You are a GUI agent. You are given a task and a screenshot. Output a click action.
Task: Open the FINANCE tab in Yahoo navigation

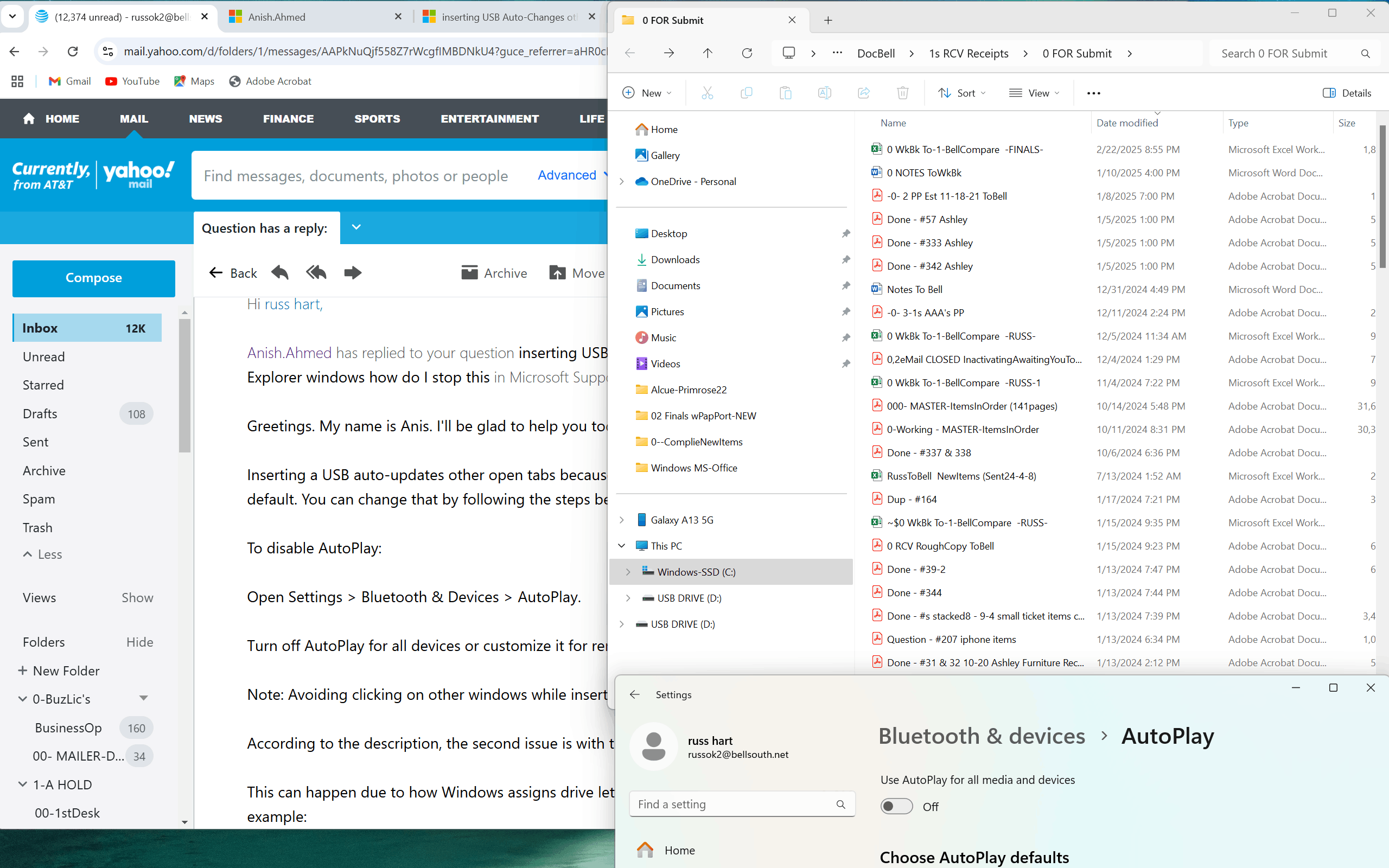[288, 119]
